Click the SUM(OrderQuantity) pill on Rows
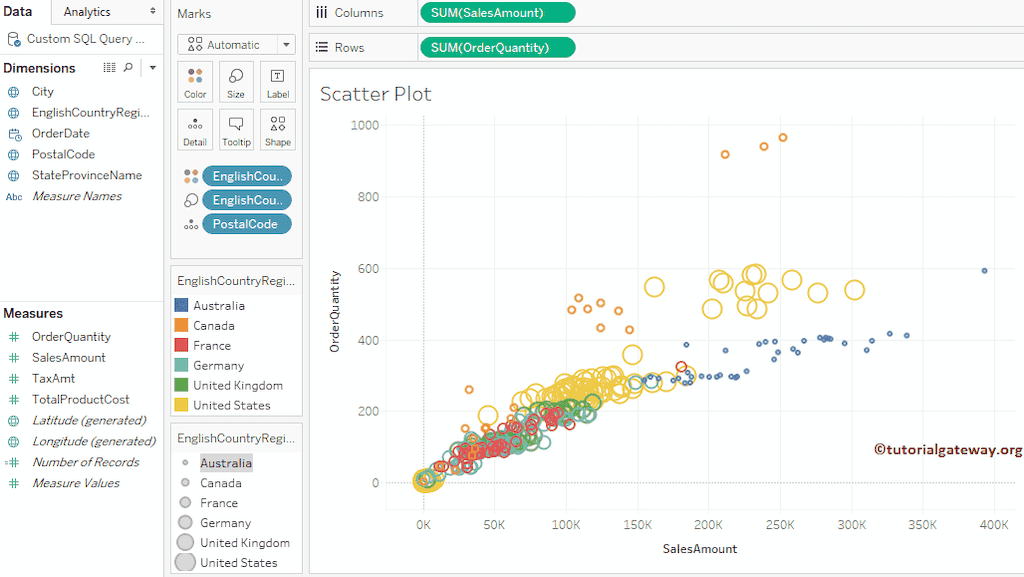 497,46
